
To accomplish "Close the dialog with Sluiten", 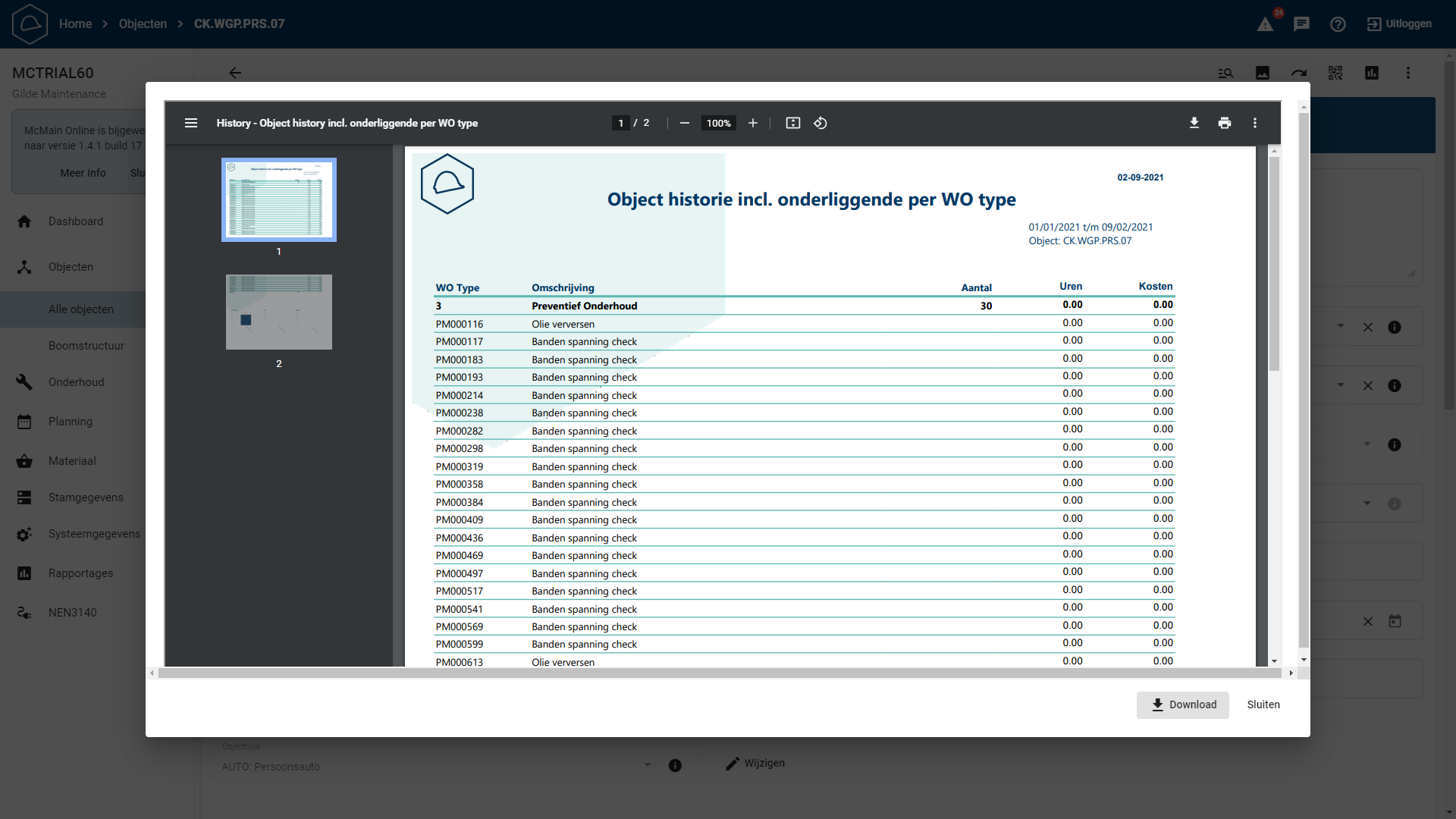I will click(1263, 704).
